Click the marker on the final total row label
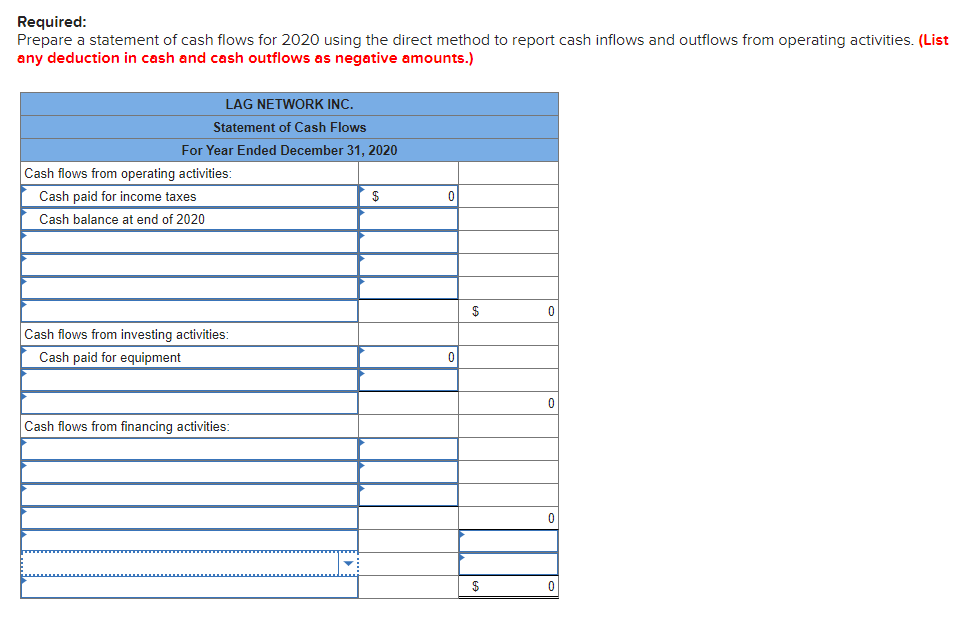 tap(23, 586)
